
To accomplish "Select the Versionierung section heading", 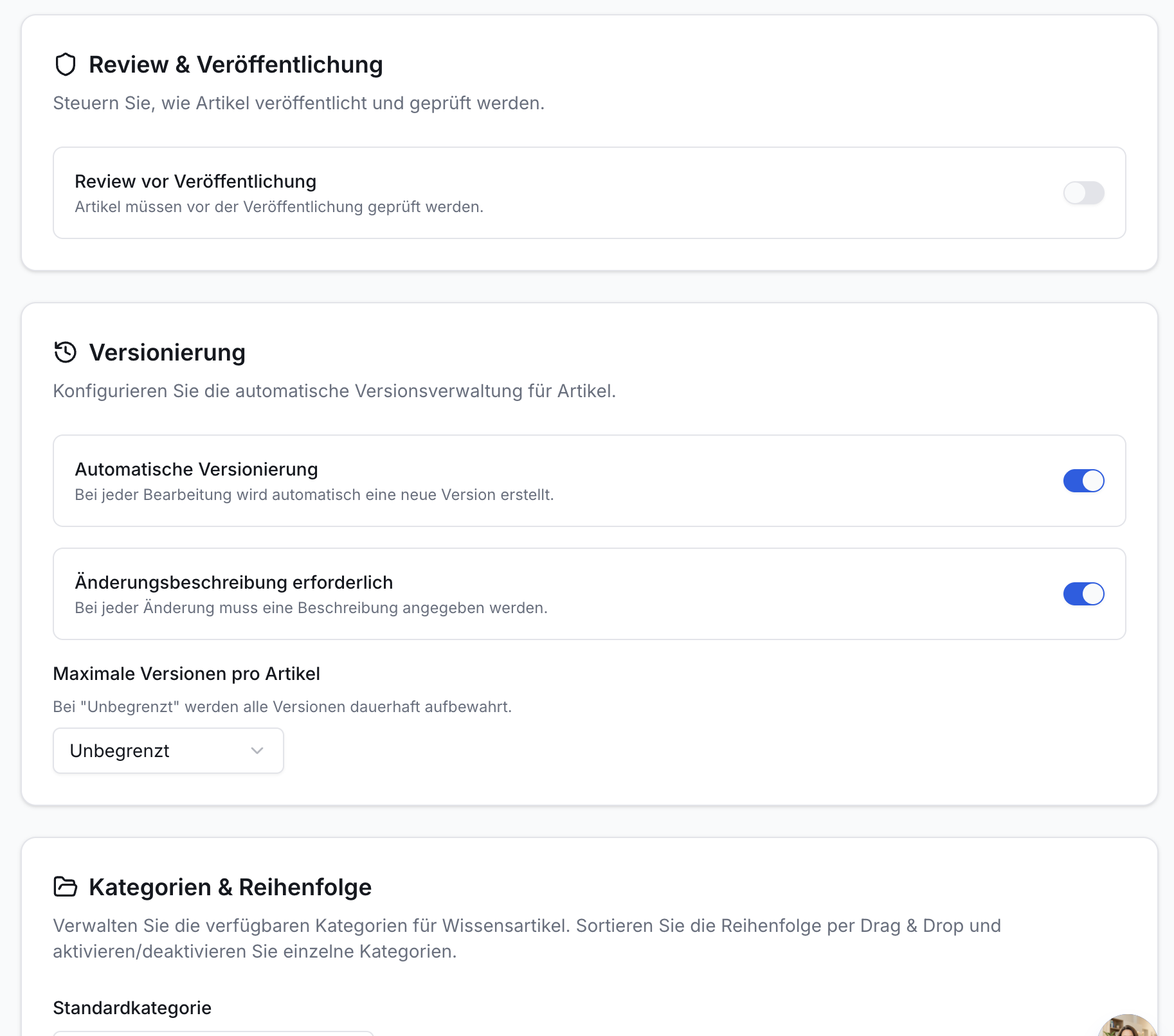I will pos(167,353).
